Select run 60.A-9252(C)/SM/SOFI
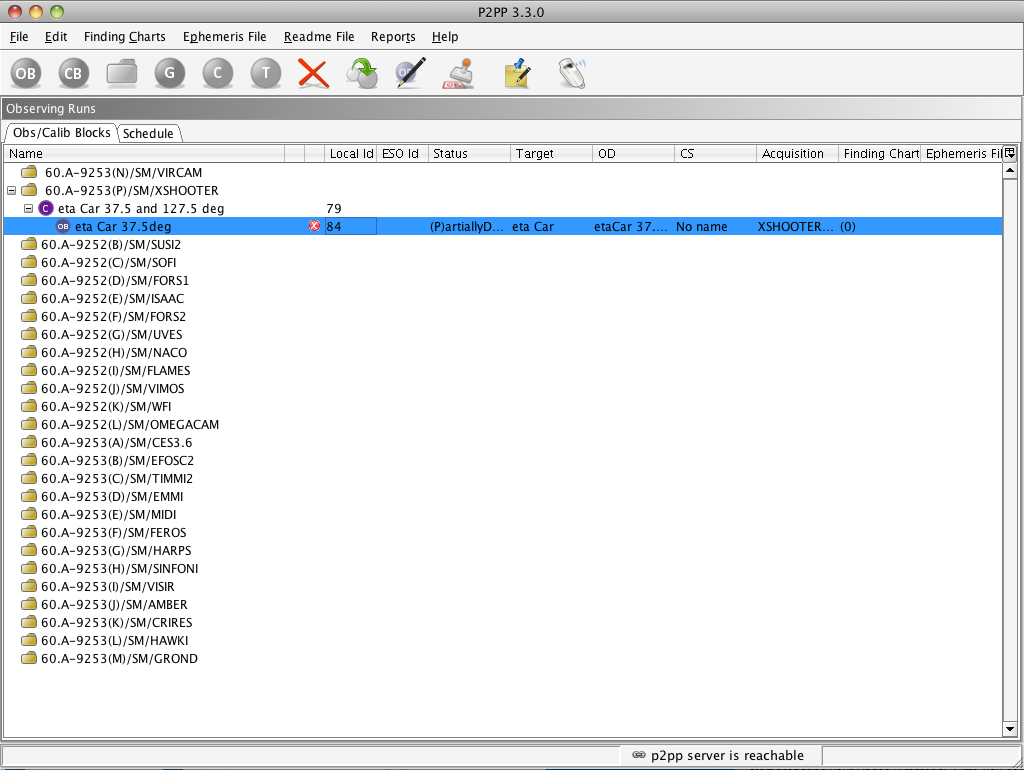Image resolution: width=1024 pixels, height=770 pixels. click(108, 263)
